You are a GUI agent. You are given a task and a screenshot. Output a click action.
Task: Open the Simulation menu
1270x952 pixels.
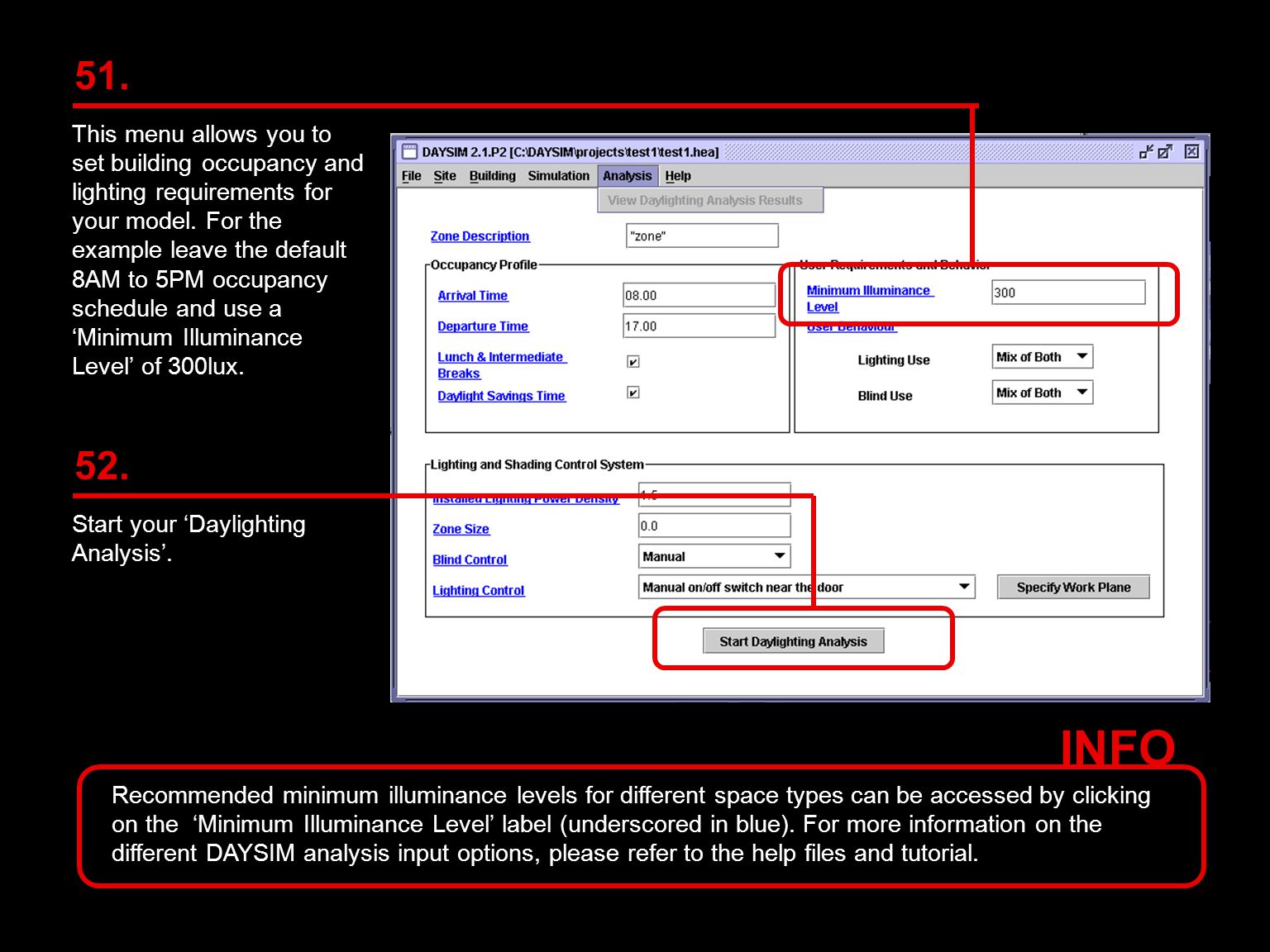pyautogui.click(x=559, y=176)
